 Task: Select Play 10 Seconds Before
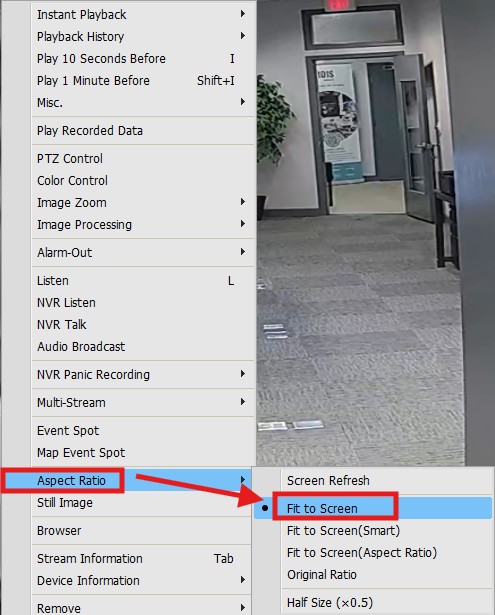point(143,58)
